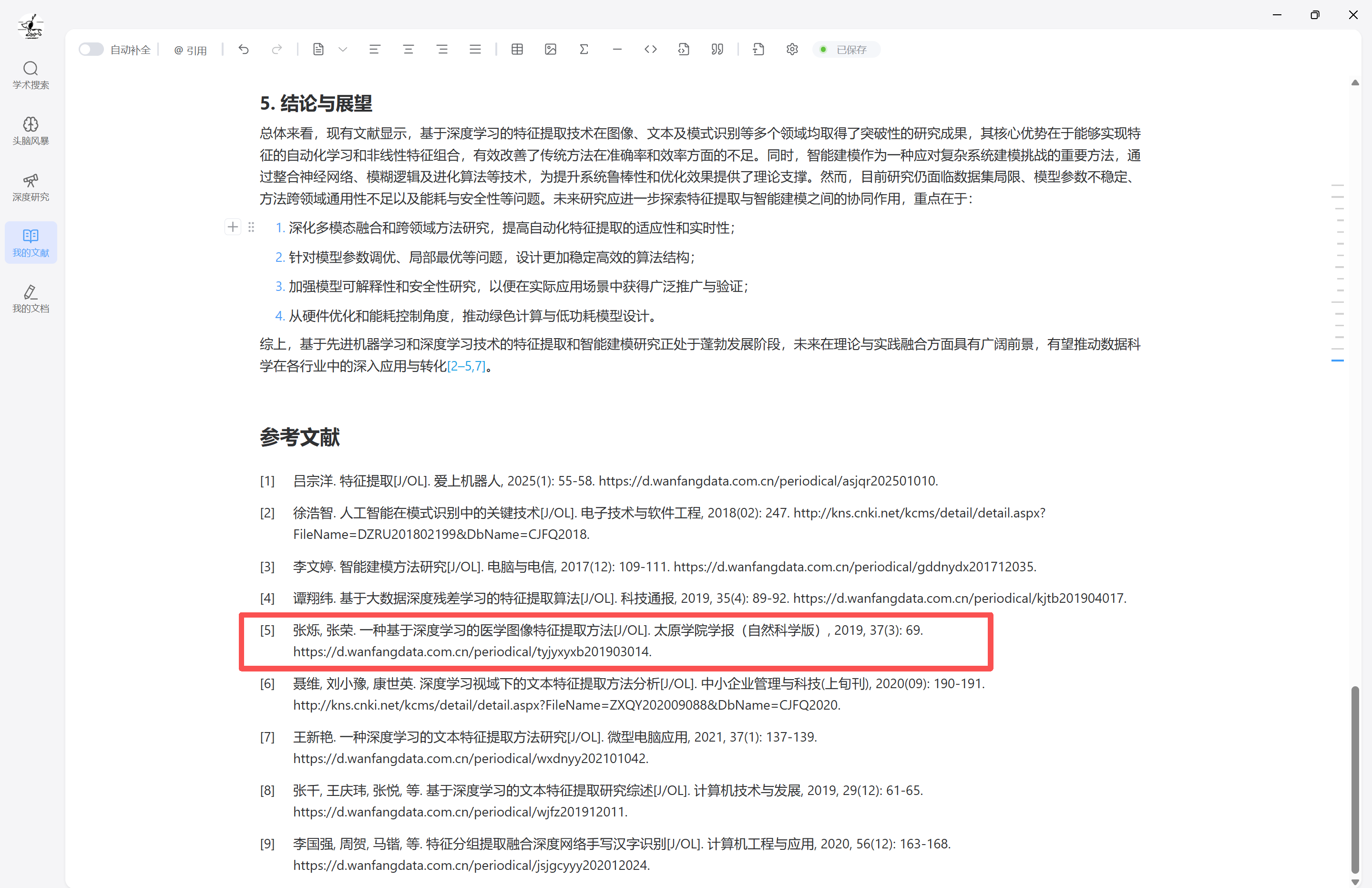
Task: Apply justify alignment to text
Action: point(475,50)
